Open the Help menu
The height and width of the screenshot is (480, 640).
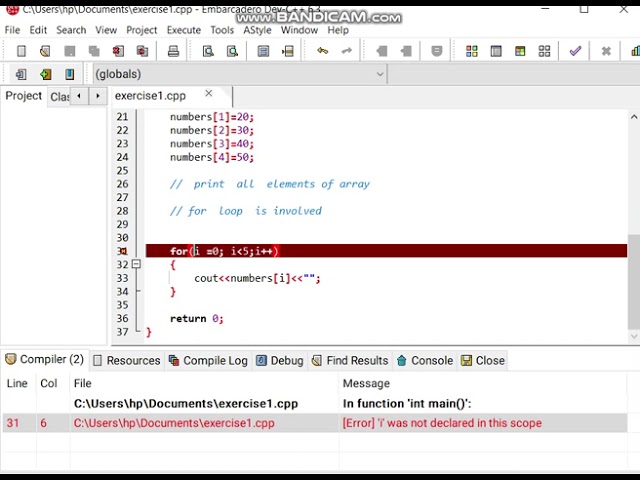(338, 30)
